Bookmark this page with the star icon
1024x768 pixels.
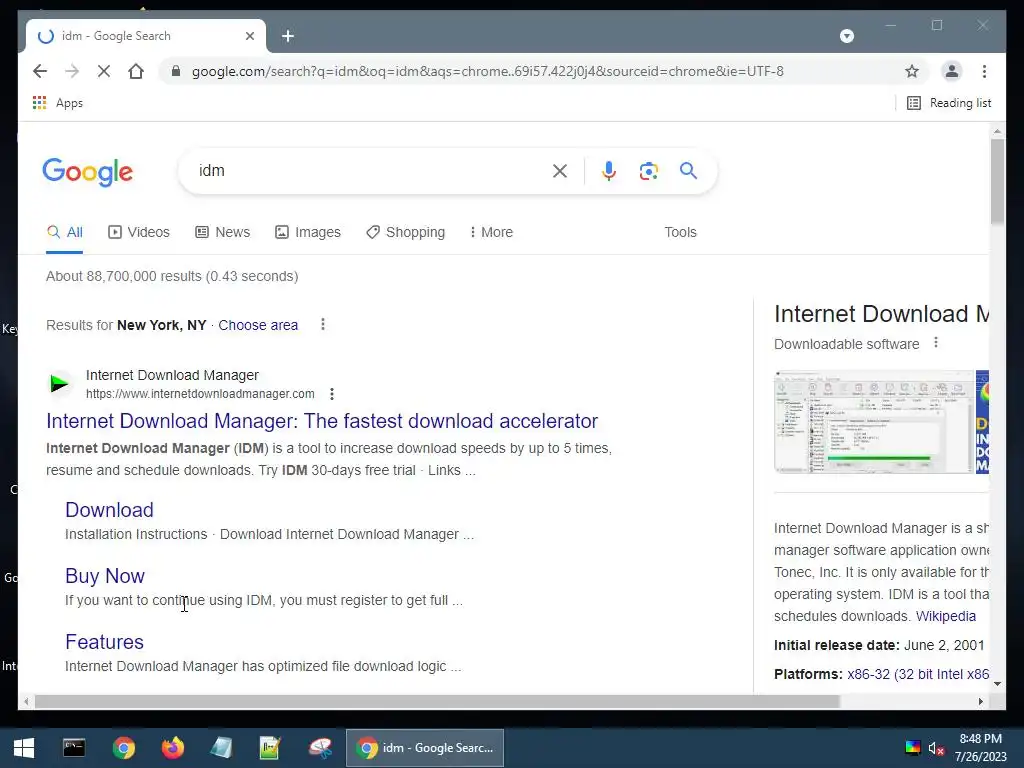point(912,71)
